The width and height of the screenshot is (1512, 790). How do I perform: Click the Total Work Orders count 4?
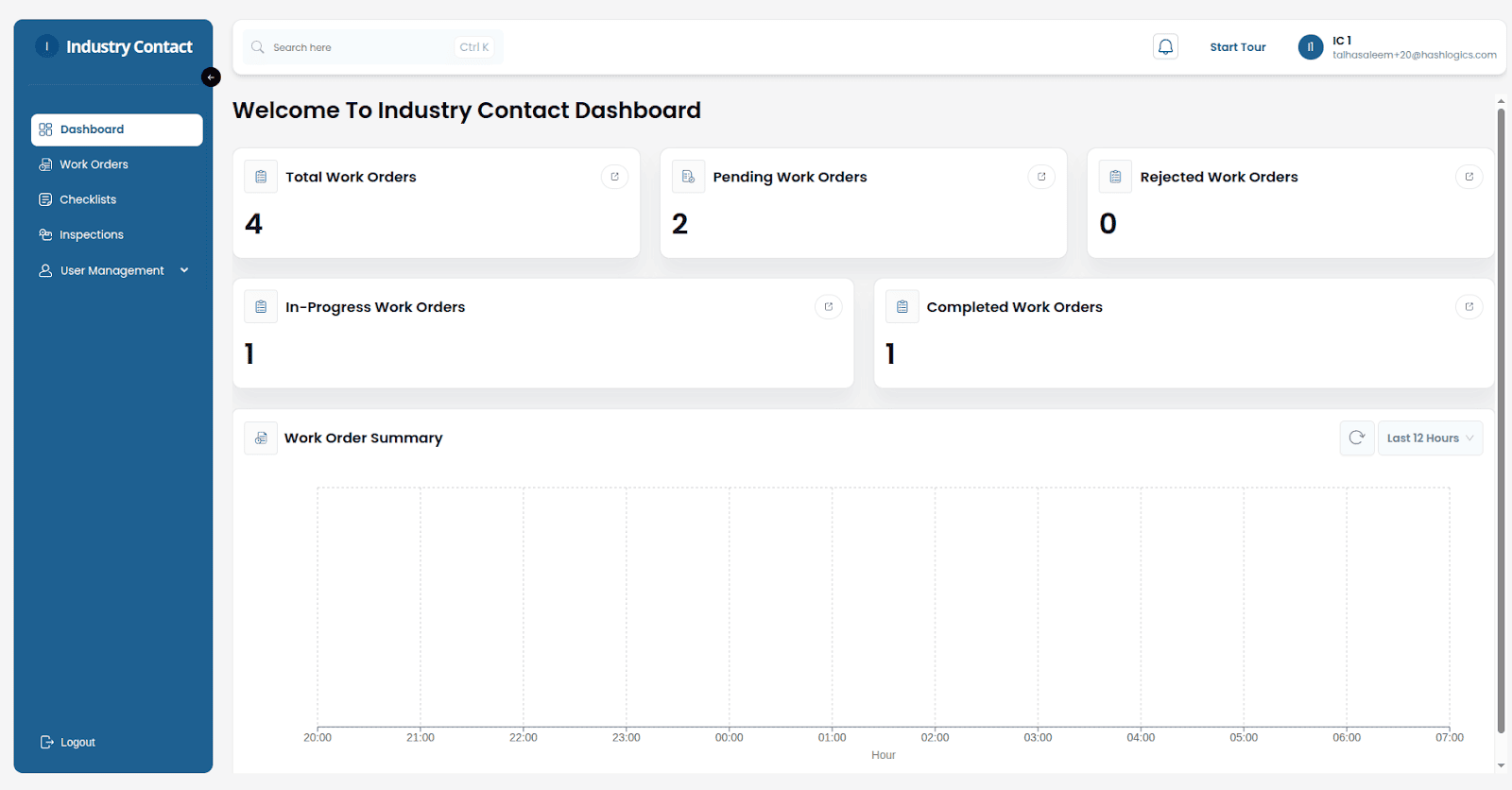[253, 224]
